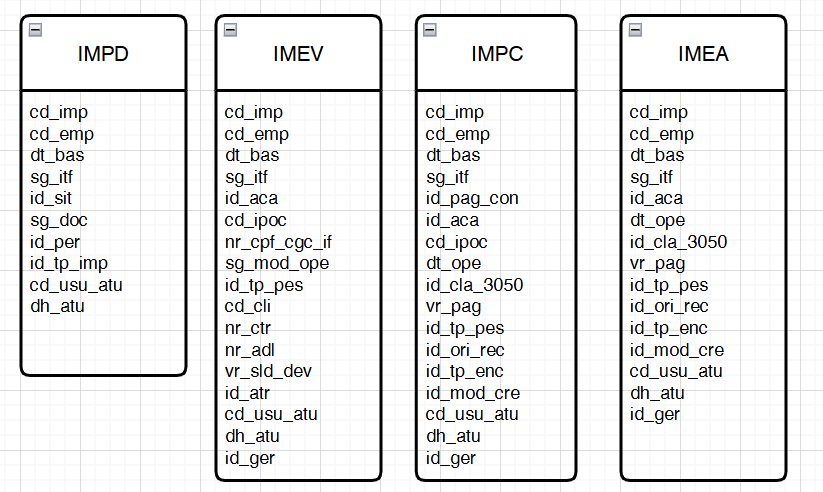The width and height of the screenshot is (823, 492).
Task: Collapse the IMPD table box
Action: pyautogui.click(x=35, y=30)
